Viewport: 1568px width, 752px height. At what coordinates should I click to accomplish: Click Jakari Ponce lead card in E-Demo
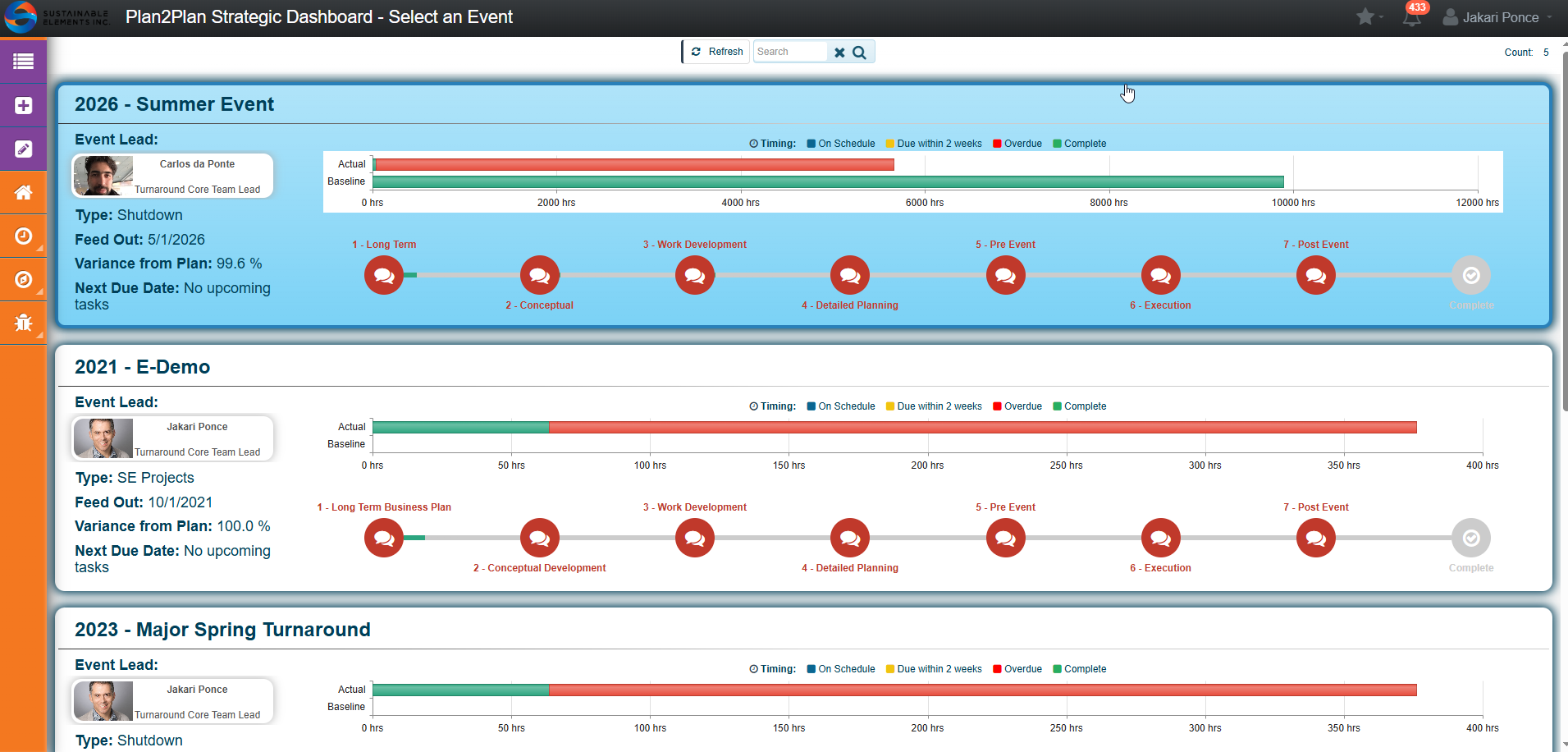[172, 438]
